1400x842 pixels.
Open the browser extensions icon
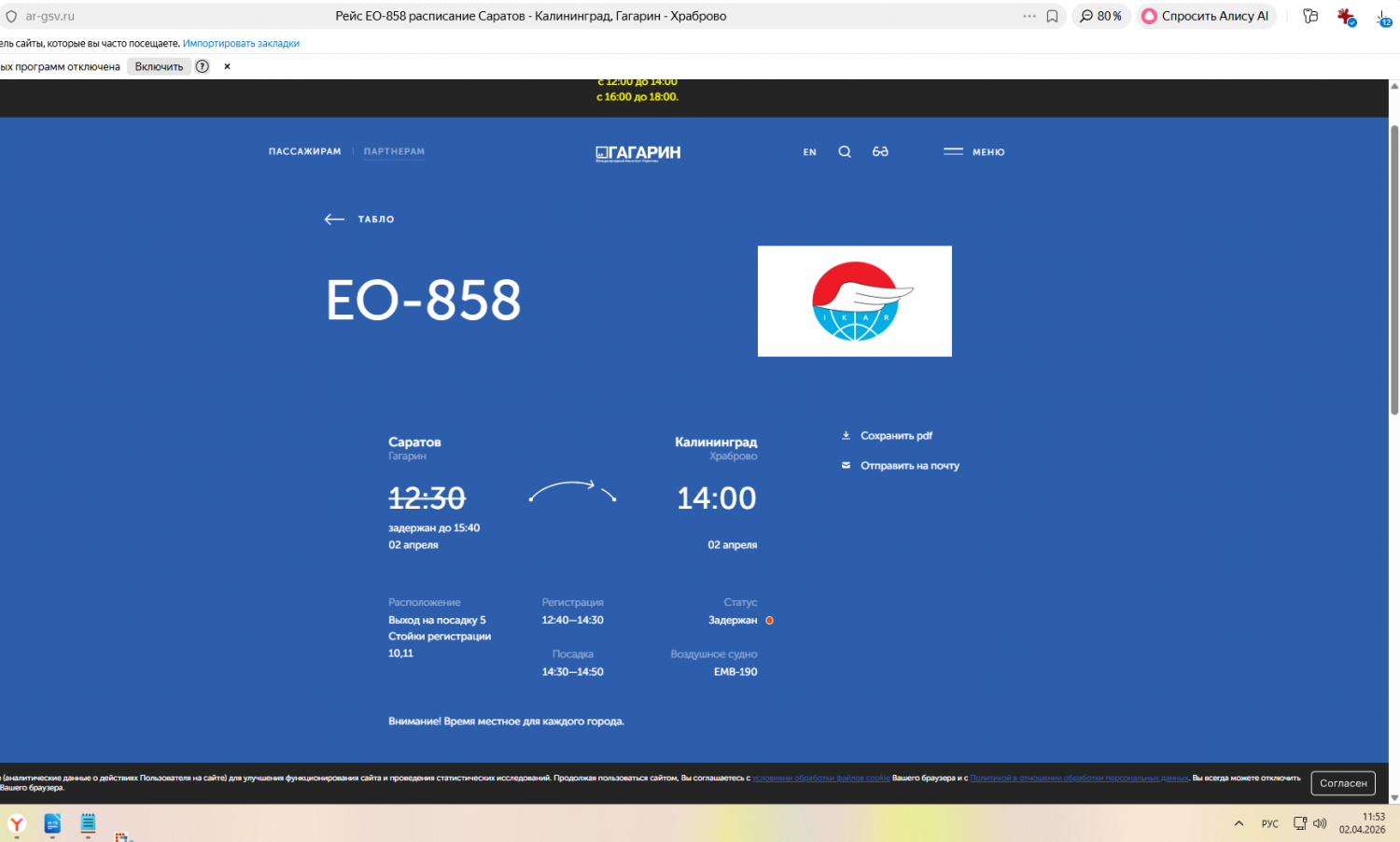pos(1345,17)
